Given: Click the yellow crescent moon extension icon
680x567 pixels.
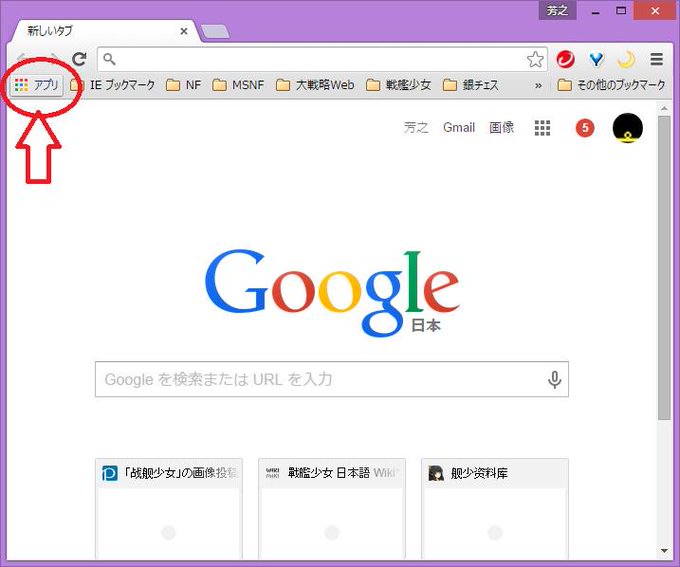Looking at the screenshot, I should [626, 59].
